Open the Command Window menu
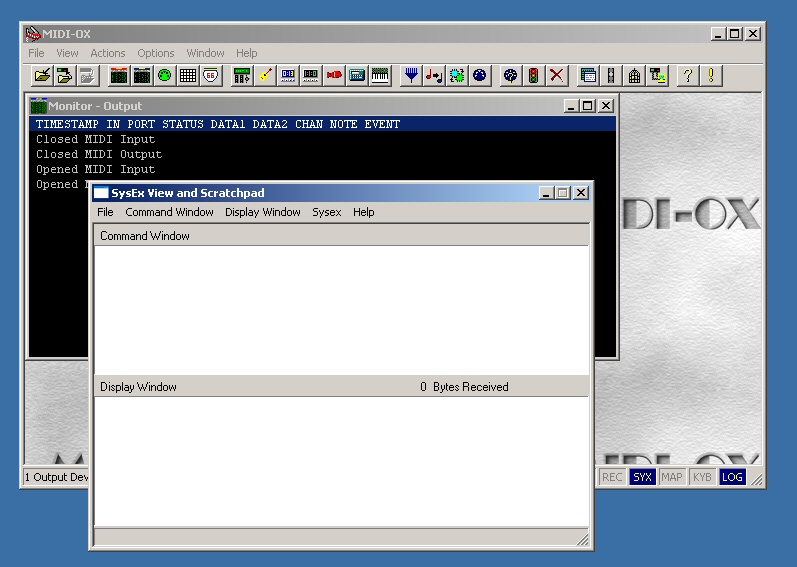This screenshot has height=567, width=797. (x=169, y=212)
